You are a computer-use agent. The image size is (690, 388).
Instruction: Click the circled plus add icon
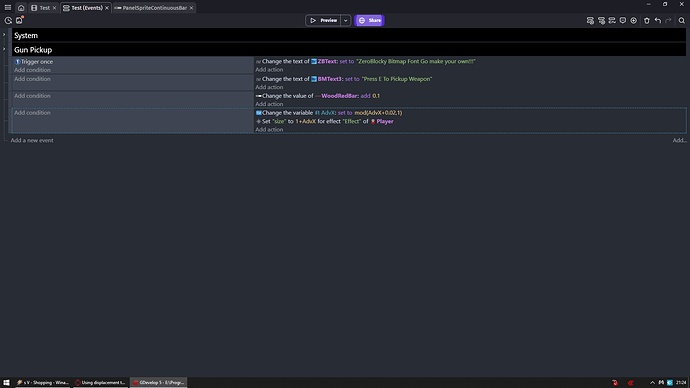point(634,20)
